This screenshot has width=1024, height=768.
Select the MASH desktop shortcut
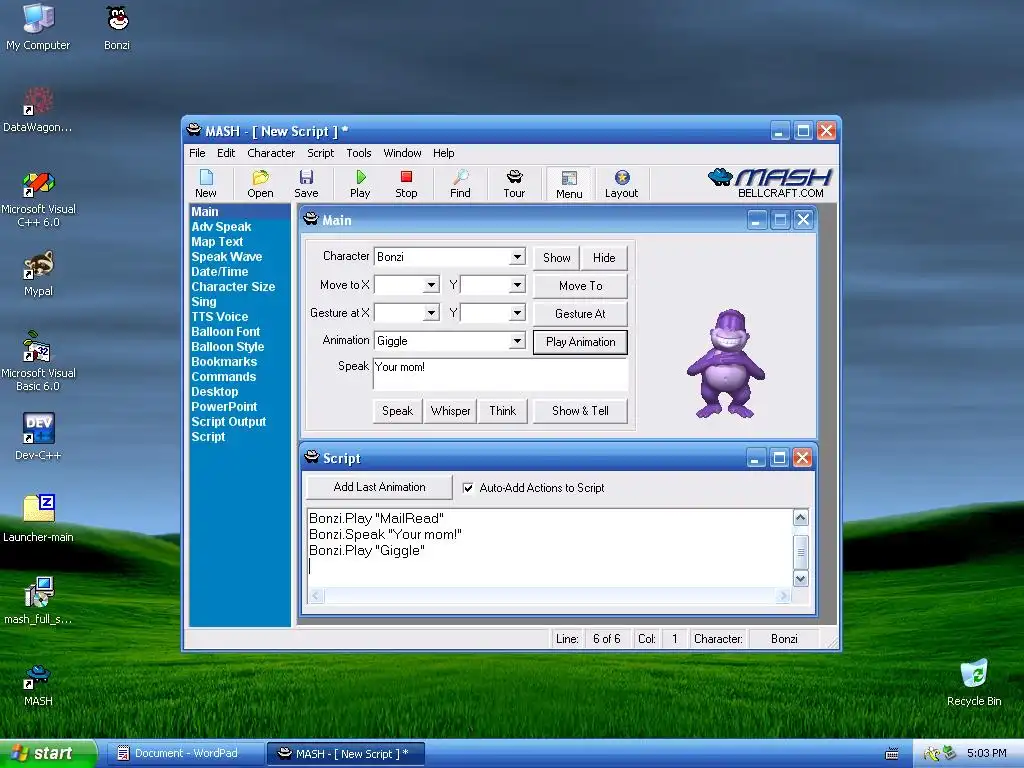(x=38, y=684)
